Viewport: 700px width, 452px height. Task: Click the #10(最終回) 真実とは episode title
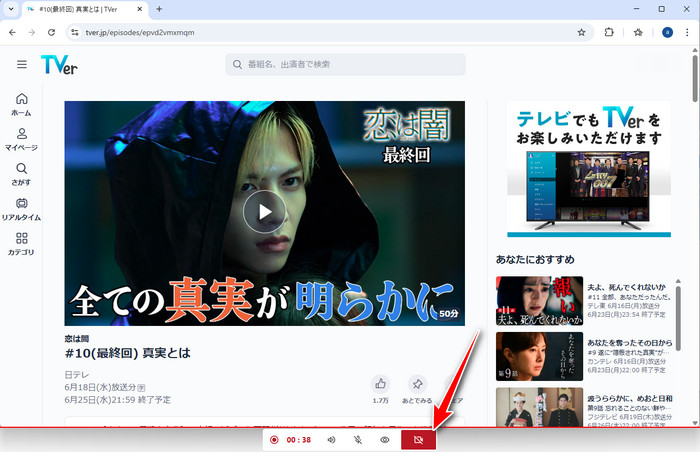(128, 353)
